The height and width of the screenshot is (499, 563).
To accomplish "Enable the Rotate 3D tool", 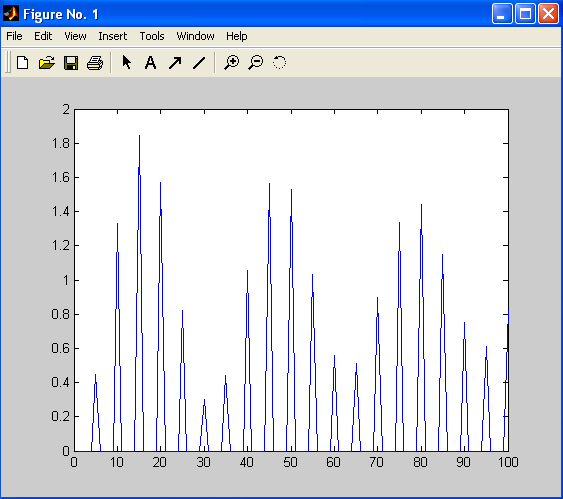I will point(279,62).
